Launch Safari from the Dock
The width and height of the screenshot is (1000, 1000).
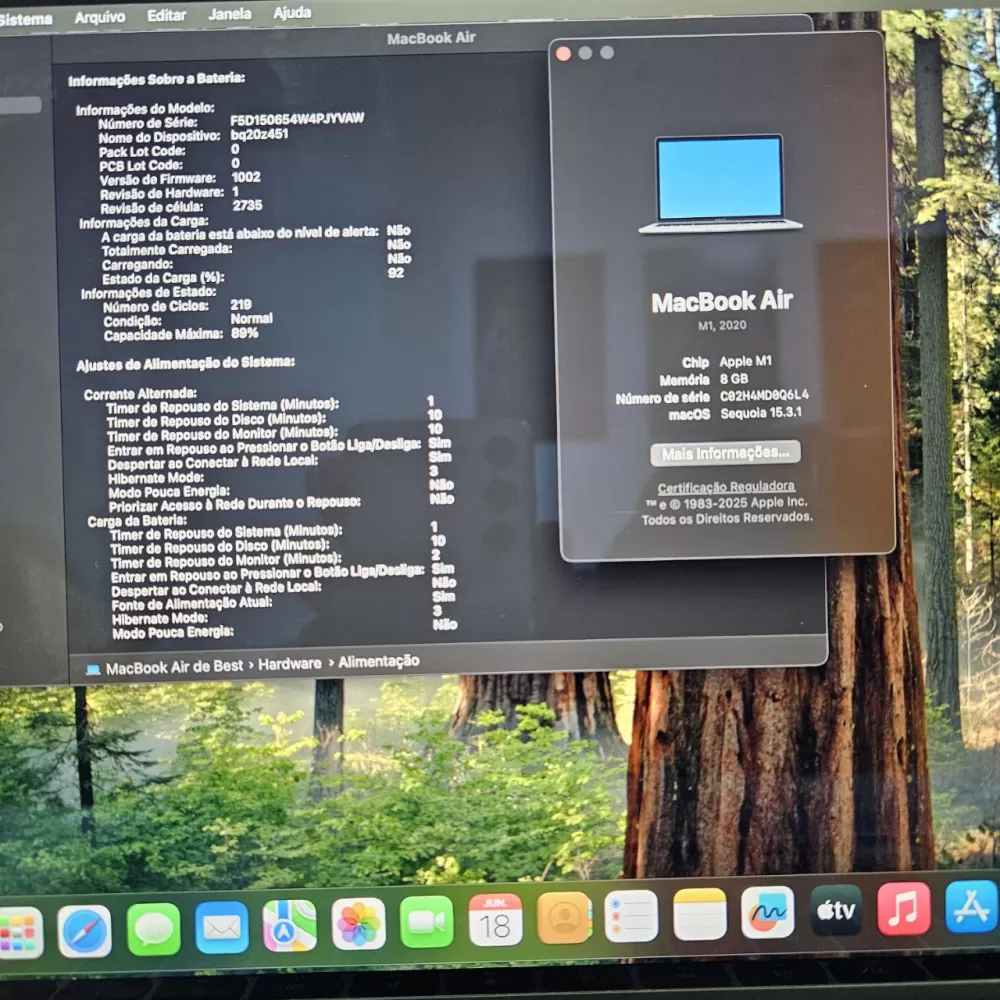84,930
